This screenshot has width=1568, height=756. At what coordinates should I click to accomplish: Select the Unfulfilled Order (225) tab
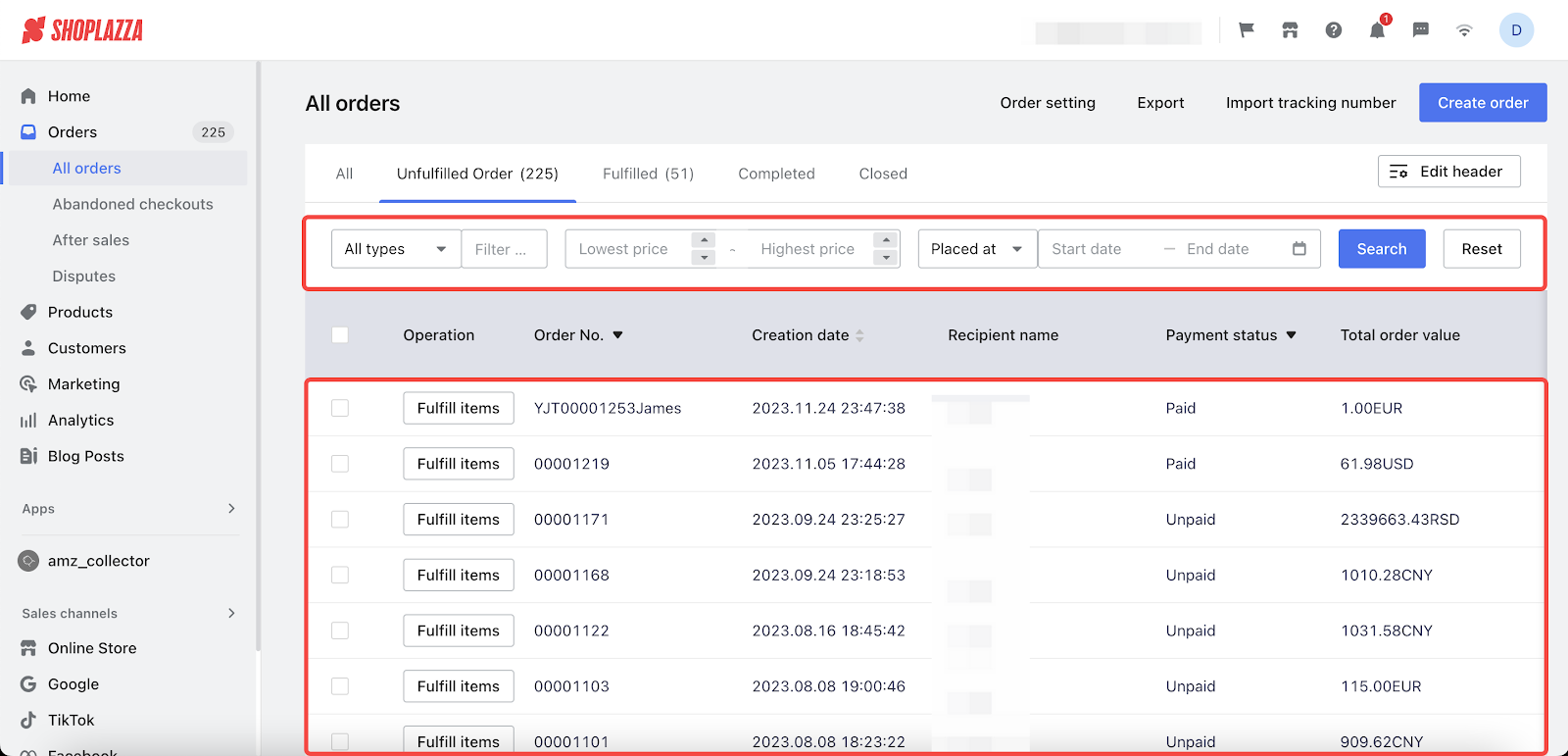(x=477, y=174)
